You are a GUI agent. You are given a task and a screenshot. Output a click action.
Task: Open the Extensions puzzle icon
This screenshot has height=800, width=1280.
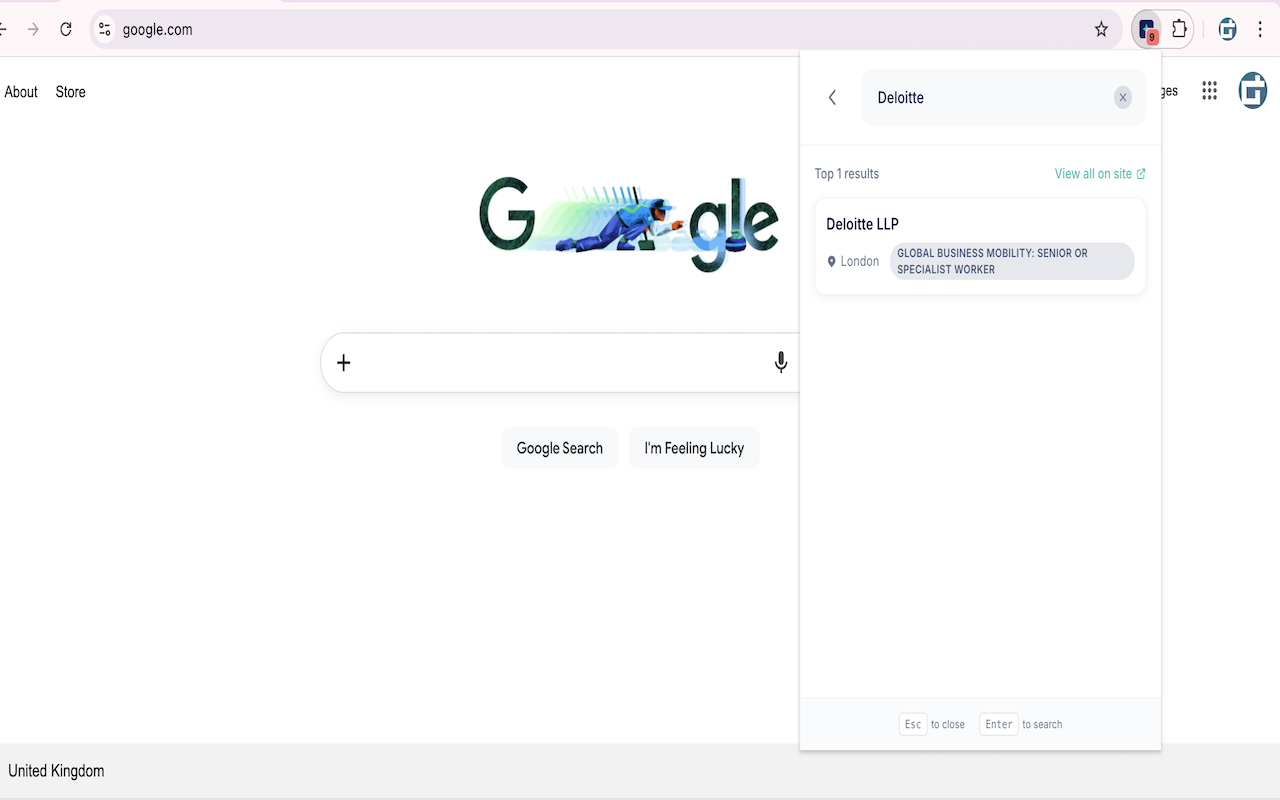point(1179,29)
